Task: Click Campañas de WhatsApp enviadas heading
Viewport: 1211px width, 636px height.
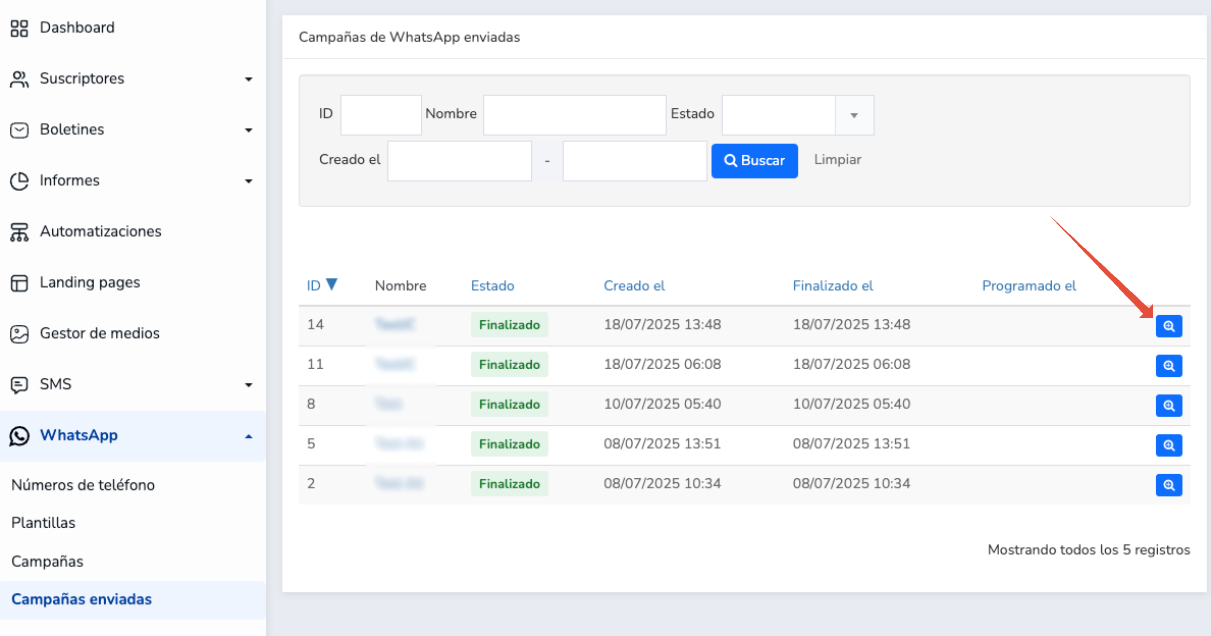Action: 409,37
